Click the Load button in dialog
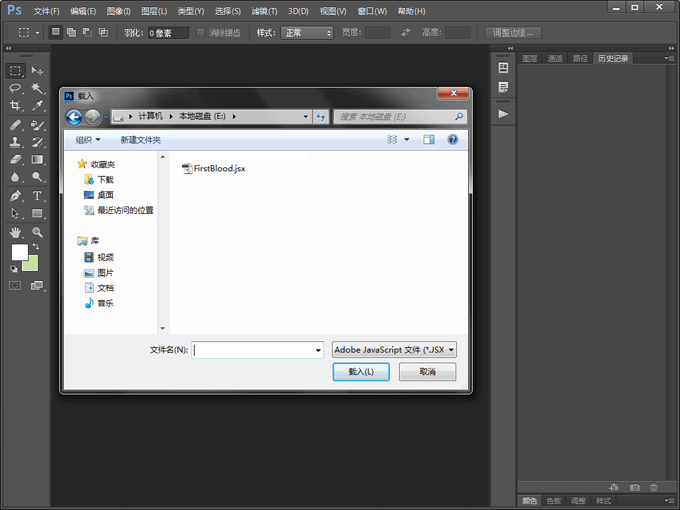The width and height of the screenshot is (680, 510). point(361,372)
